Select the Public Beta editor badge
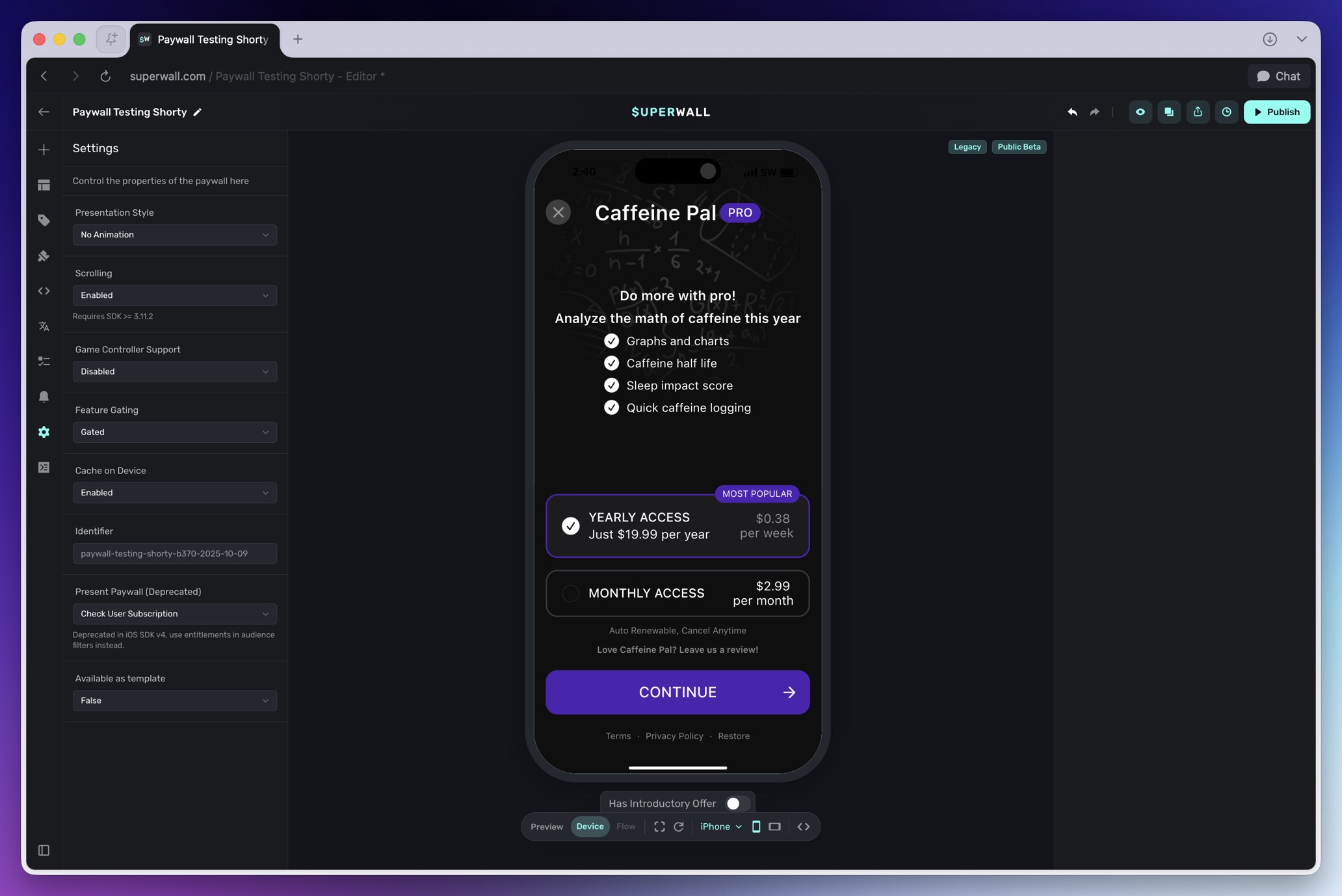This screenshot has width=1342, height=896. 1019,147
